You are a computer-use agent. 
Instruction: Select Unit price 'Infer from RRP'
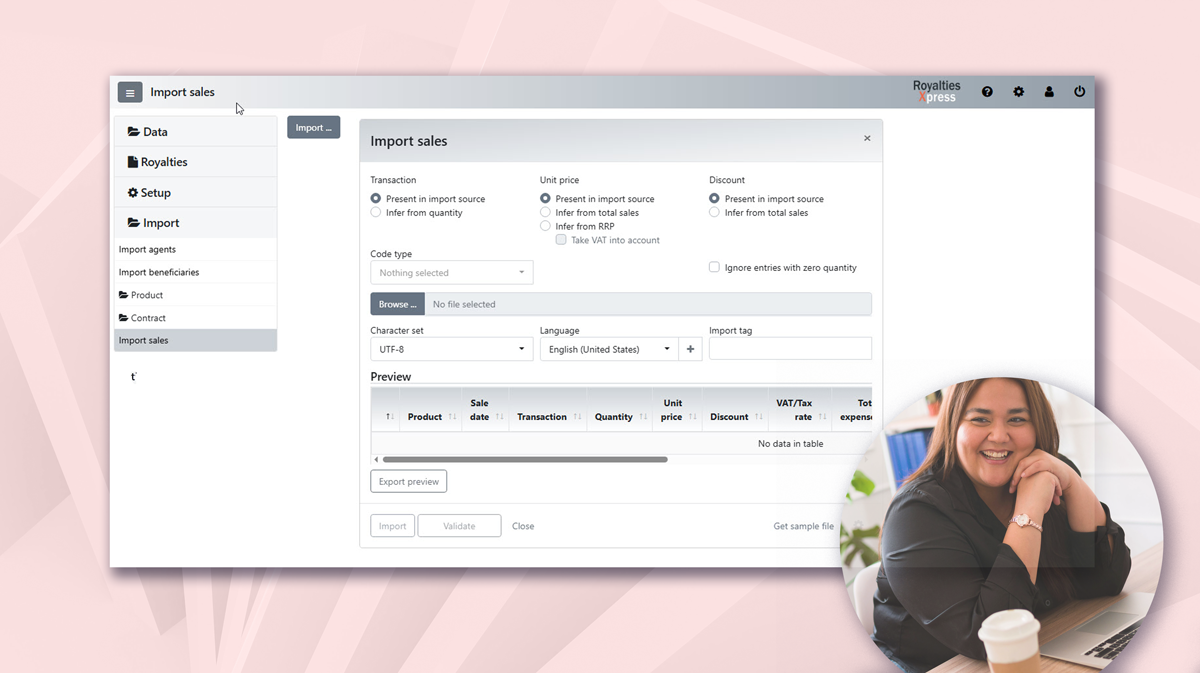click(546, 226)
